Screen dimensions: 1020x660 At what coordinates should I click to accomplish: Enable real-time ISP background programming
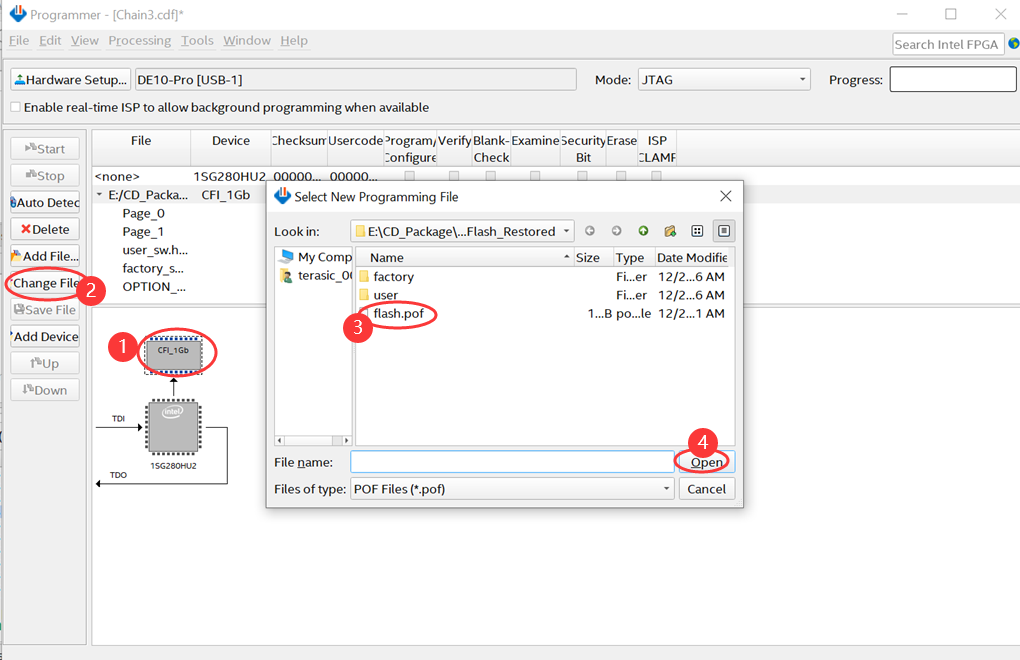[x=16, y=107]
